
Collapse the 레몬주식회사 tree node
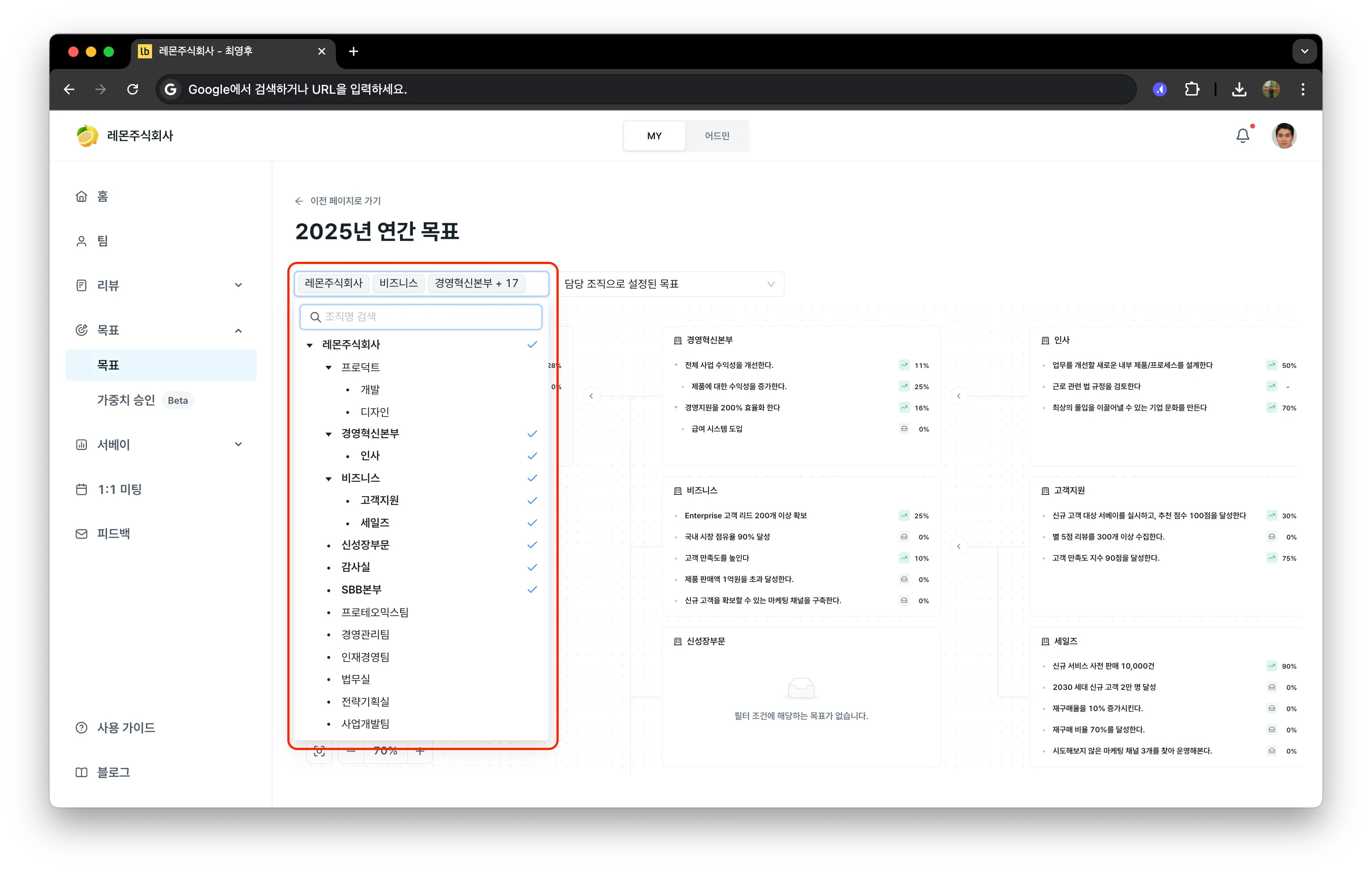pyautogui.click(x=309, y=345)
